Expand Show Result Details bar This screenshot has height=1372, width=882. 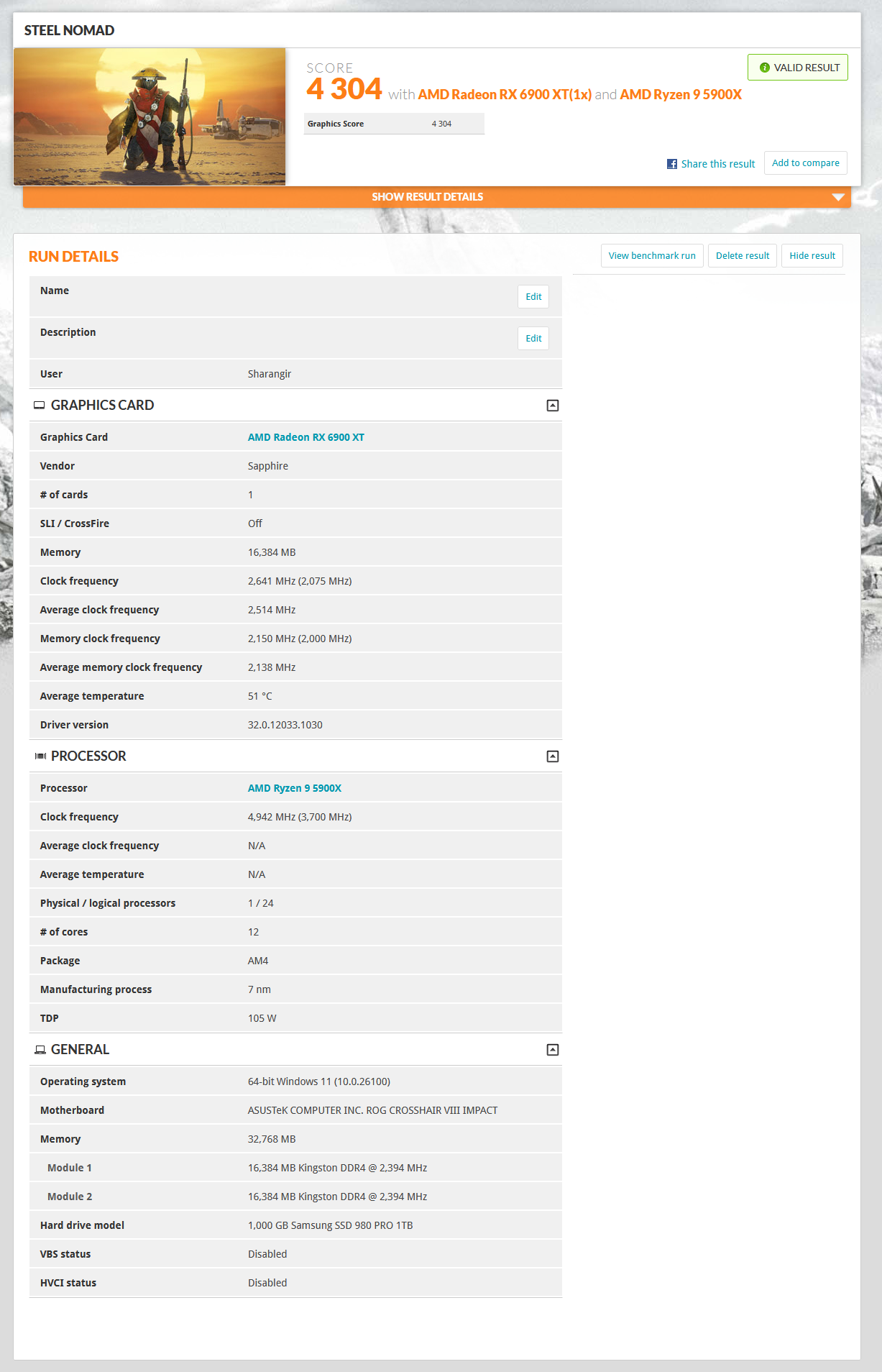click(x=436, y=197)
